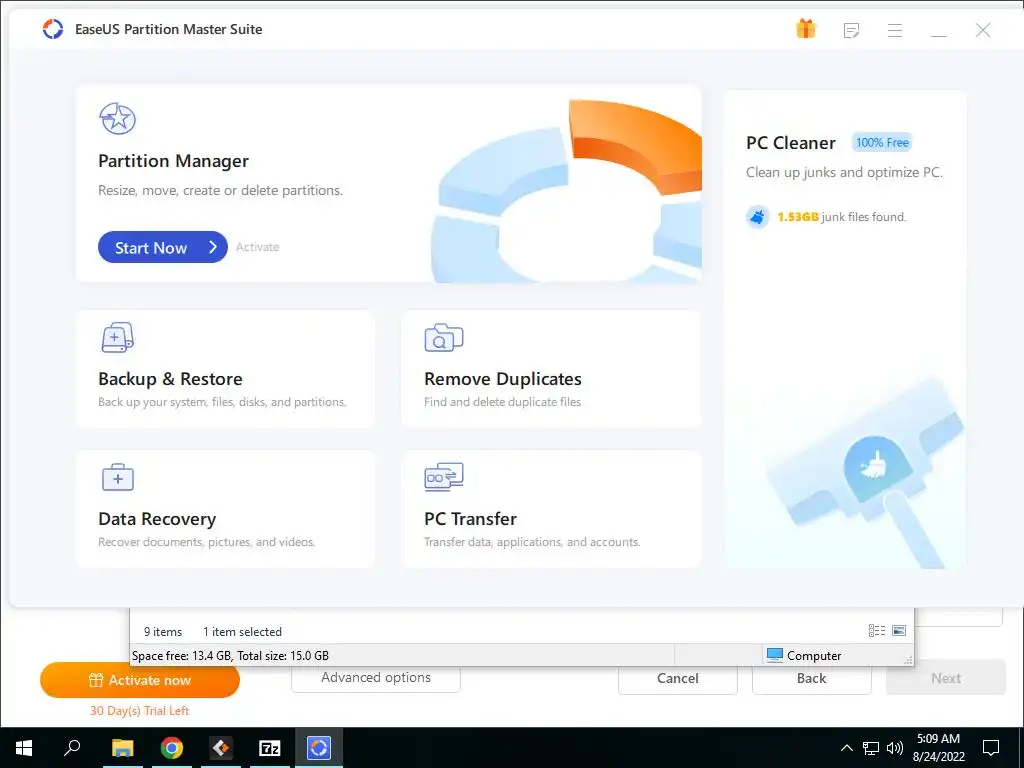This screenshot has width=1024, height=768.
Task: Click the Computer icon in Explorer status bar
Action: [x=775, y=655]
